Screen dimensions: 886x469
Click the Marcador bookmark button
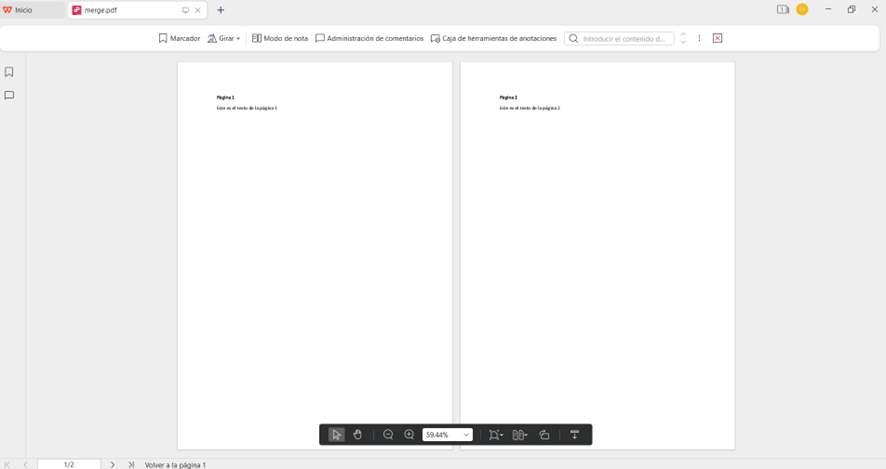pyautogui.click(x=179, y=38)
